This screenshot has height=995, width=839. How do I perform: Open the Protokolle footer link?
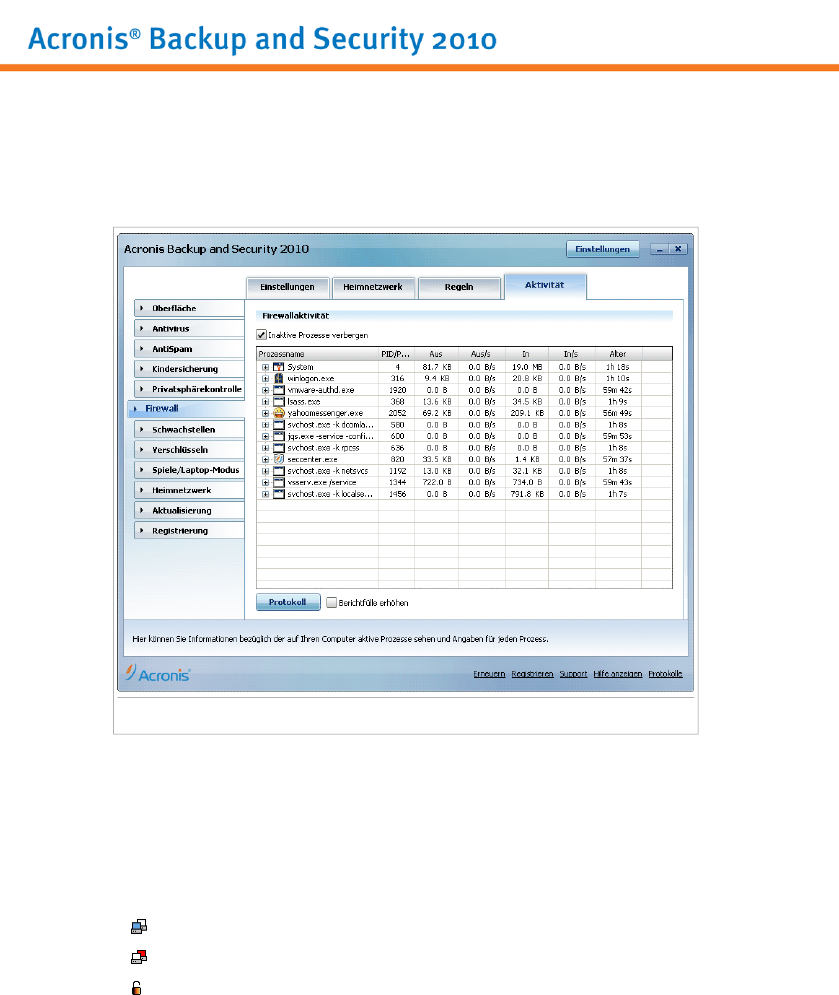coord(665,674)
